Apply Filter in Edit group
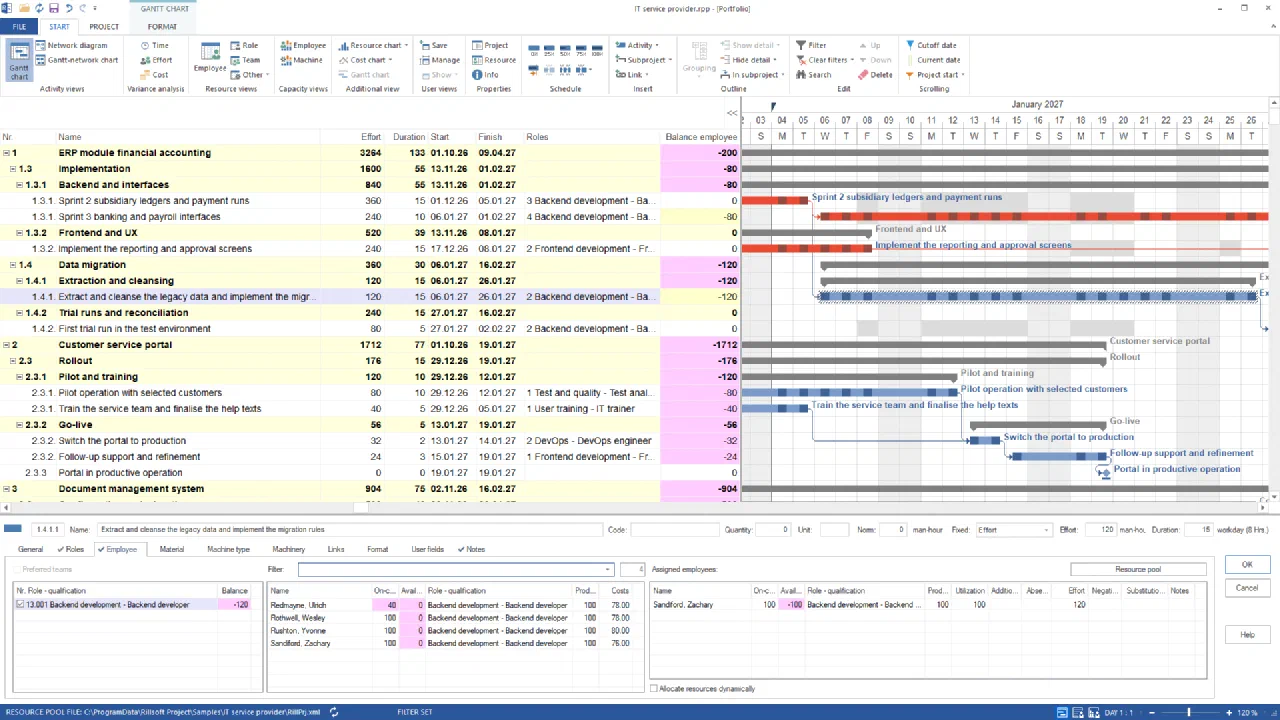This screenshot has width=1280, height=720. (x=811, y=45)
